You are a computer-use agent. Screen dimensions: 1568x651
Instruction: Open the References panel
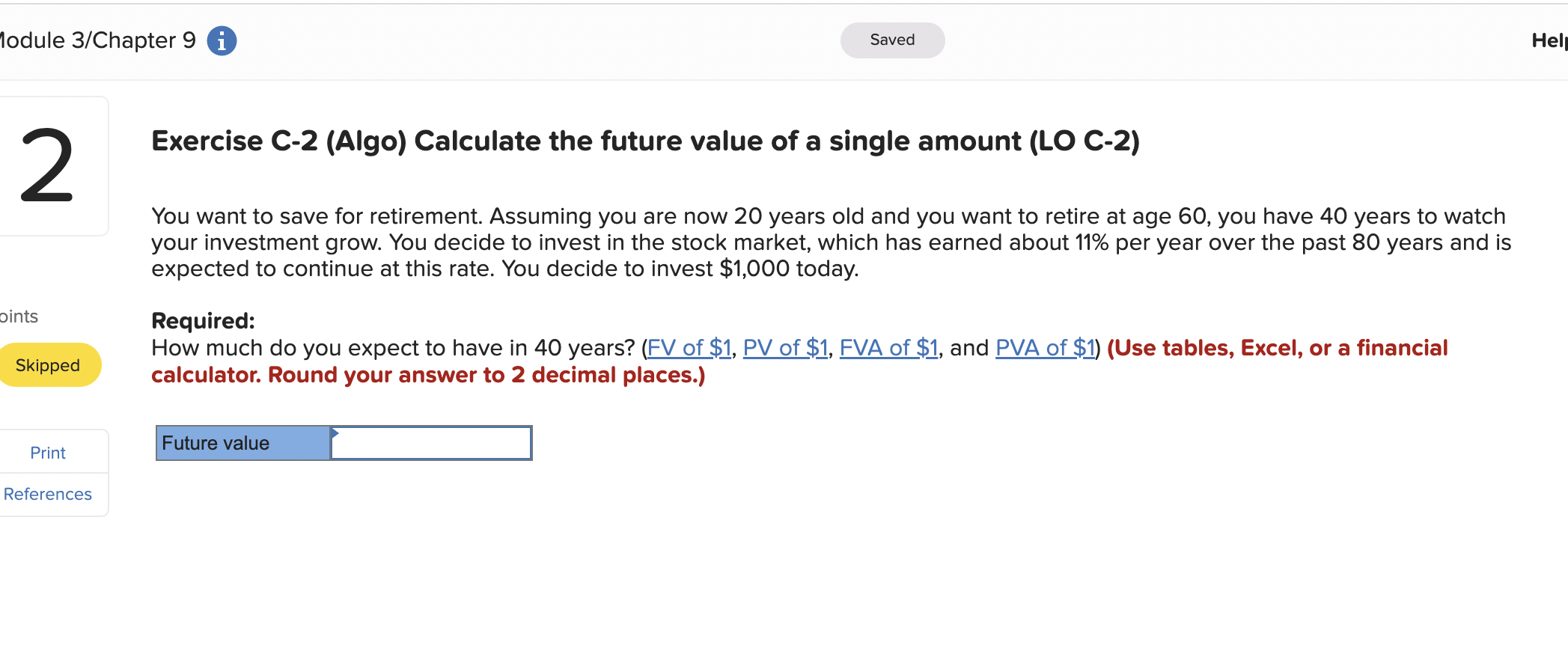(47, 494)
